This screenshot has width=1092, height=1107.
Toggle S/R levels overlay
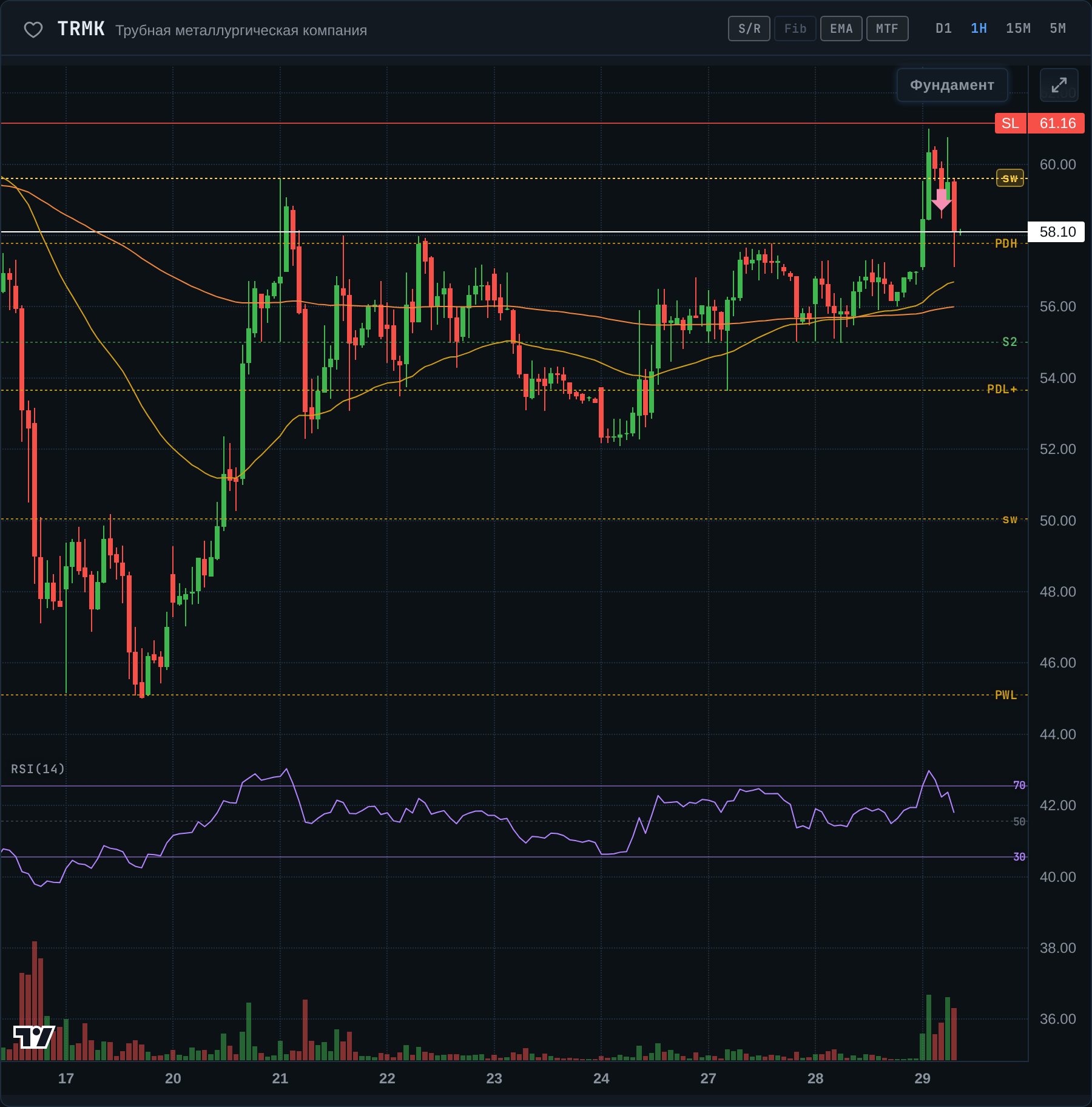[749, 29]
